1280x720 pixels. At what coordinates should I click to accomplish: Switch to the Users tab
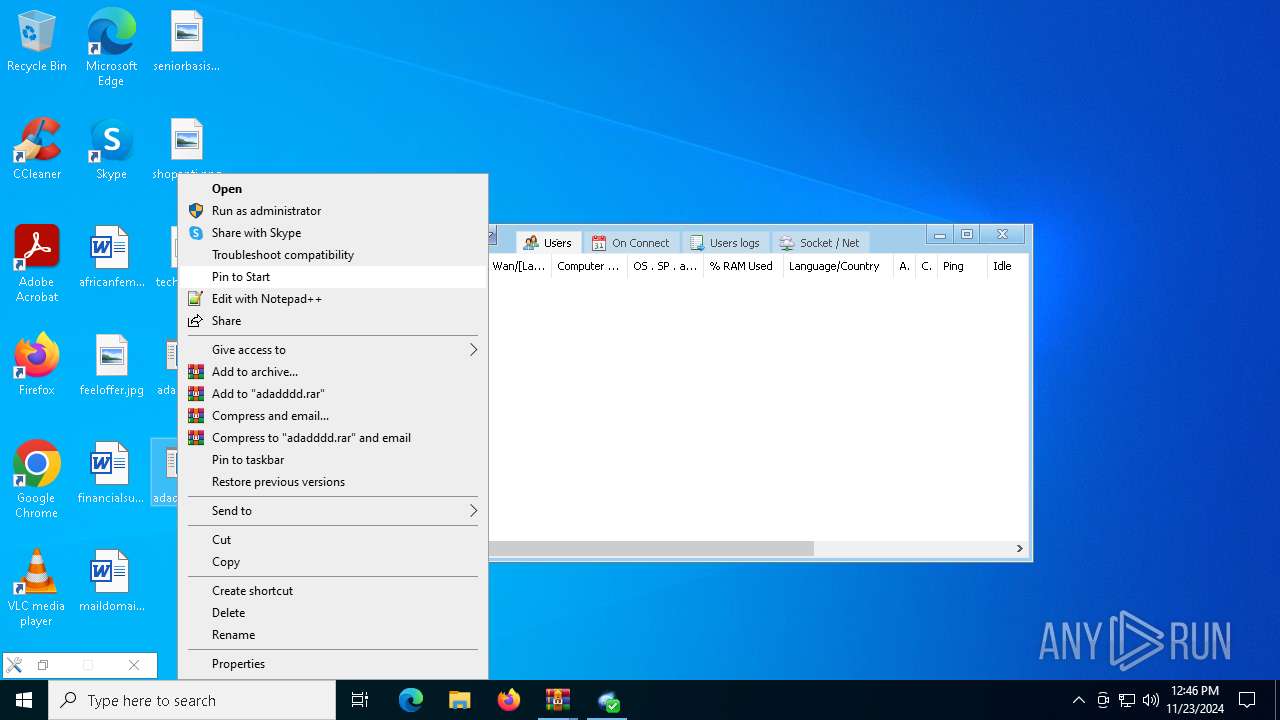pos(548,243)
